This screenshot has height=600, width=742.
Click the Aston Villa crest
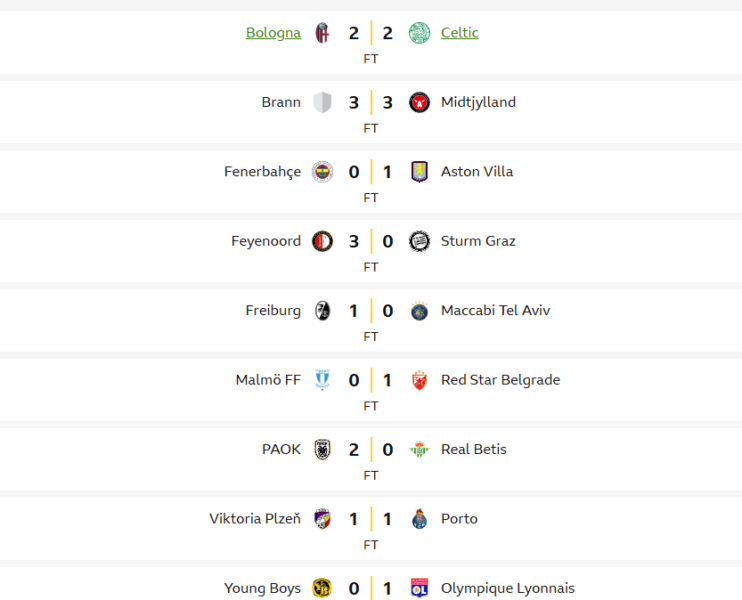click(x=419, y=172)
